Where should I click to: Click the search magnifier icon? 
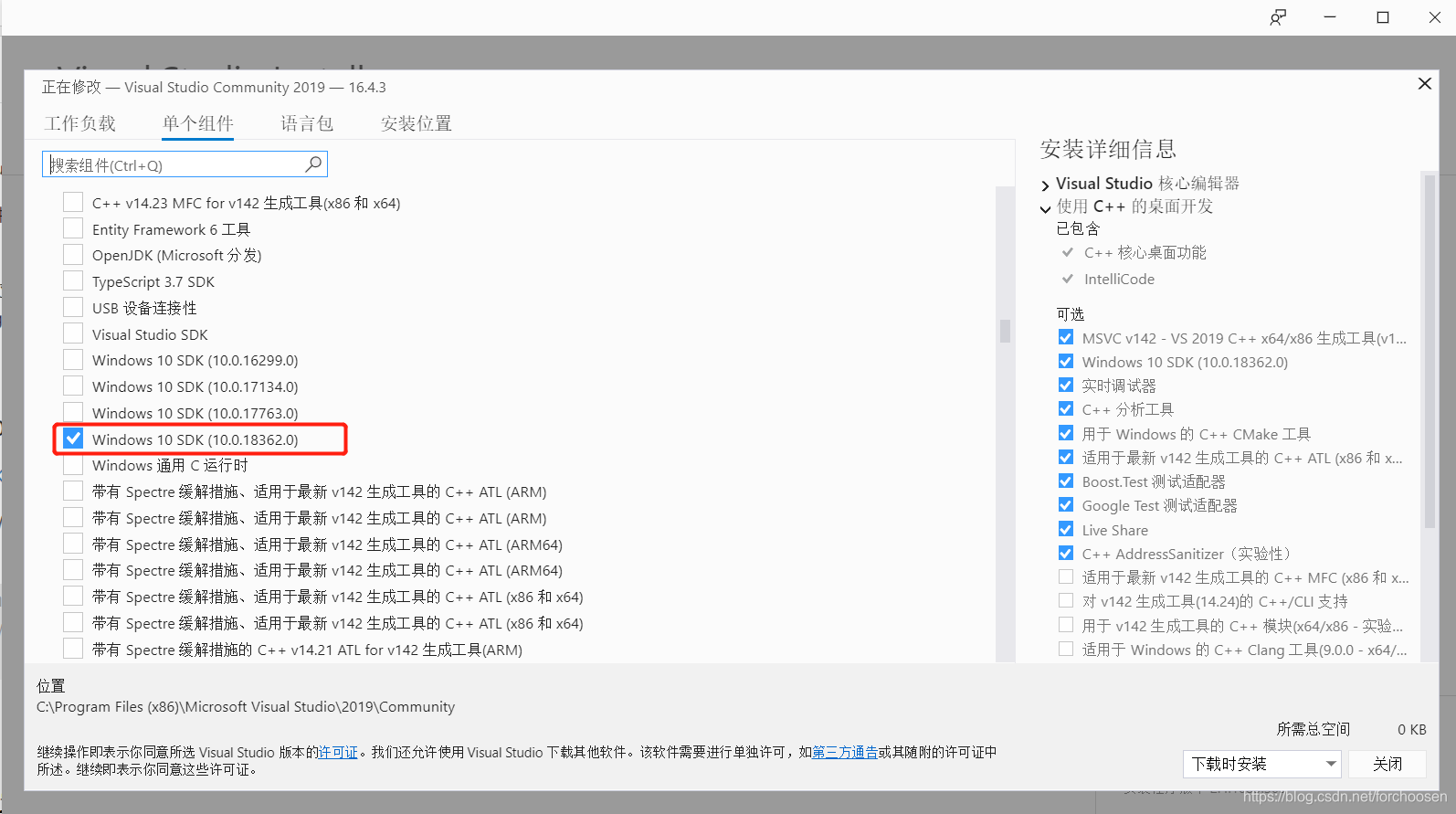coord(313,164)
